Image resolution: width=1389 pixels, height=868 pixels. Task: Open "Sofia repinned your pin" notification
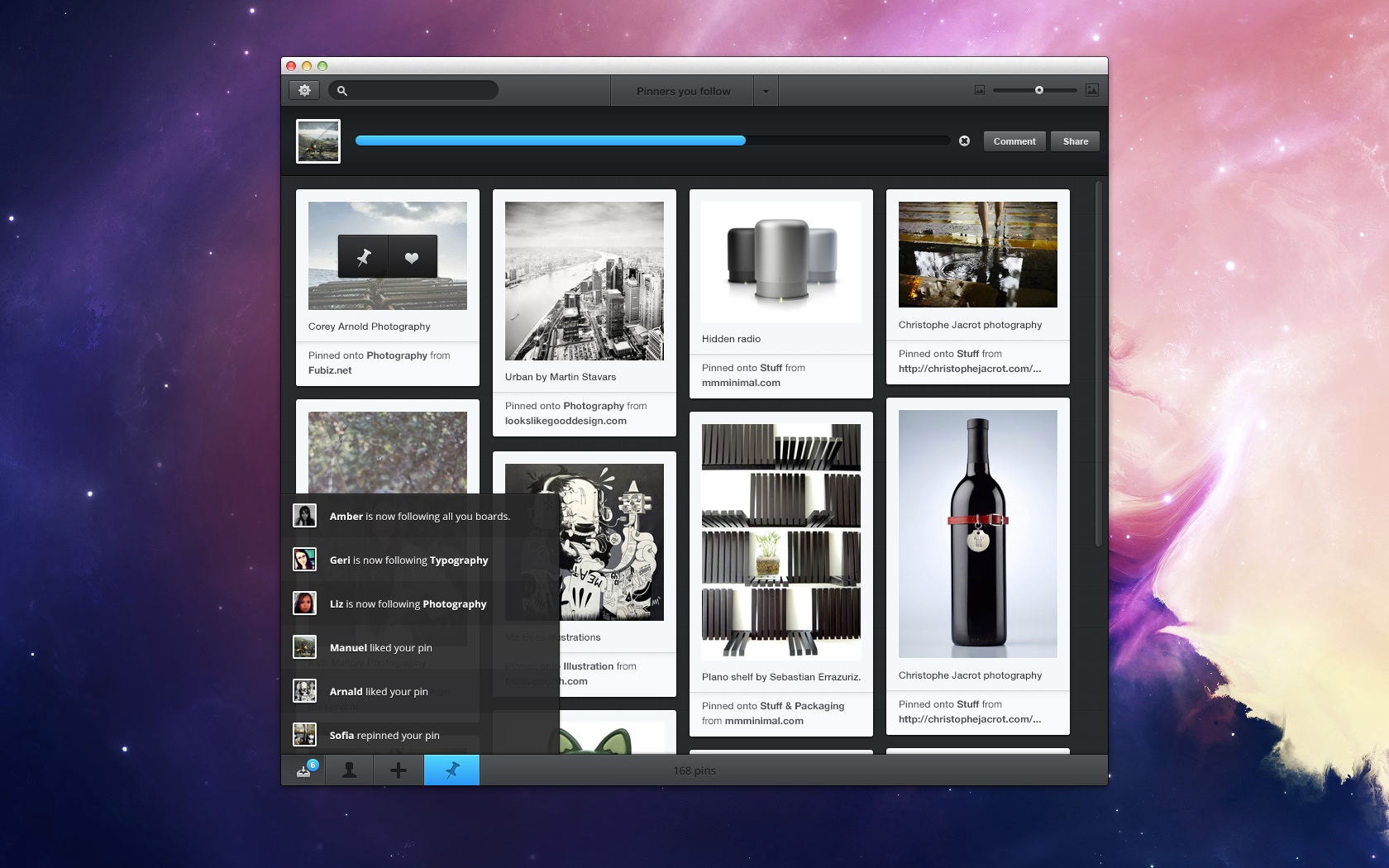(x=420, y=735)
